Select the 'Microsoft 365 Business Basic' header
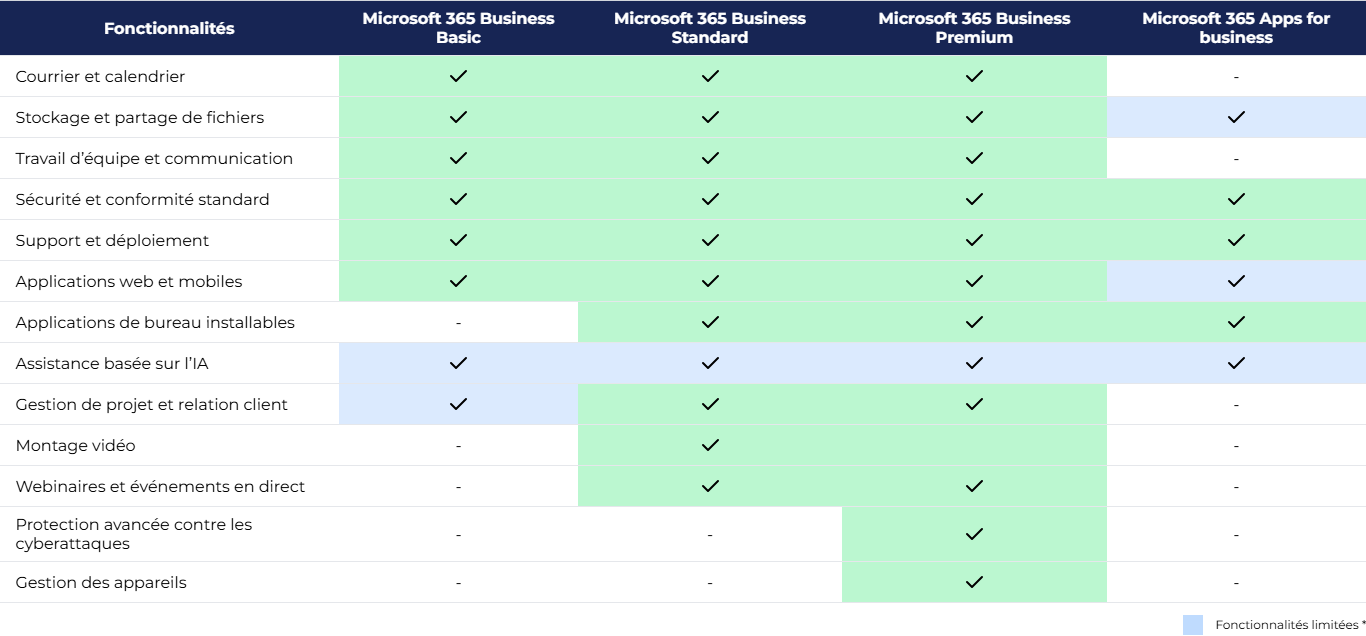The height and width of the screenshot is (636, 1366). pos(458,28)
